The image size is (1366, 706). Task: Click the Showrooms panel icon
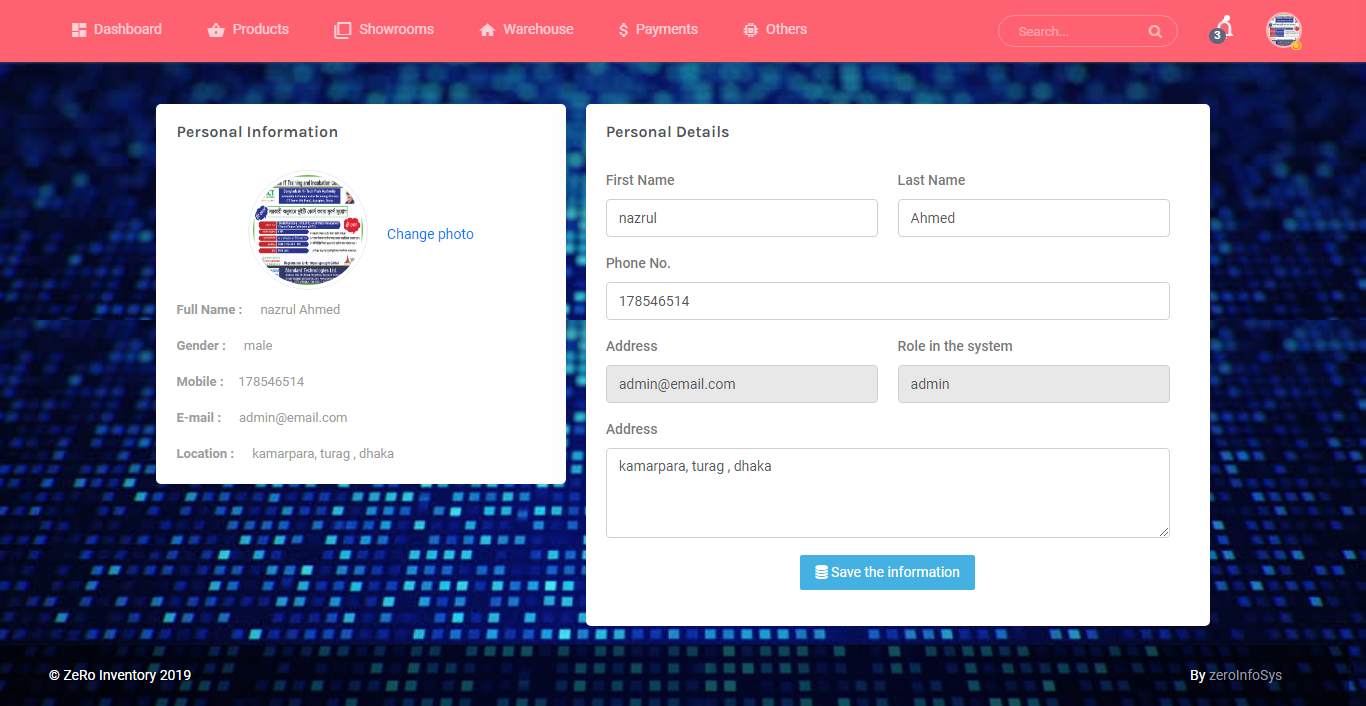[x=343, y=29]
